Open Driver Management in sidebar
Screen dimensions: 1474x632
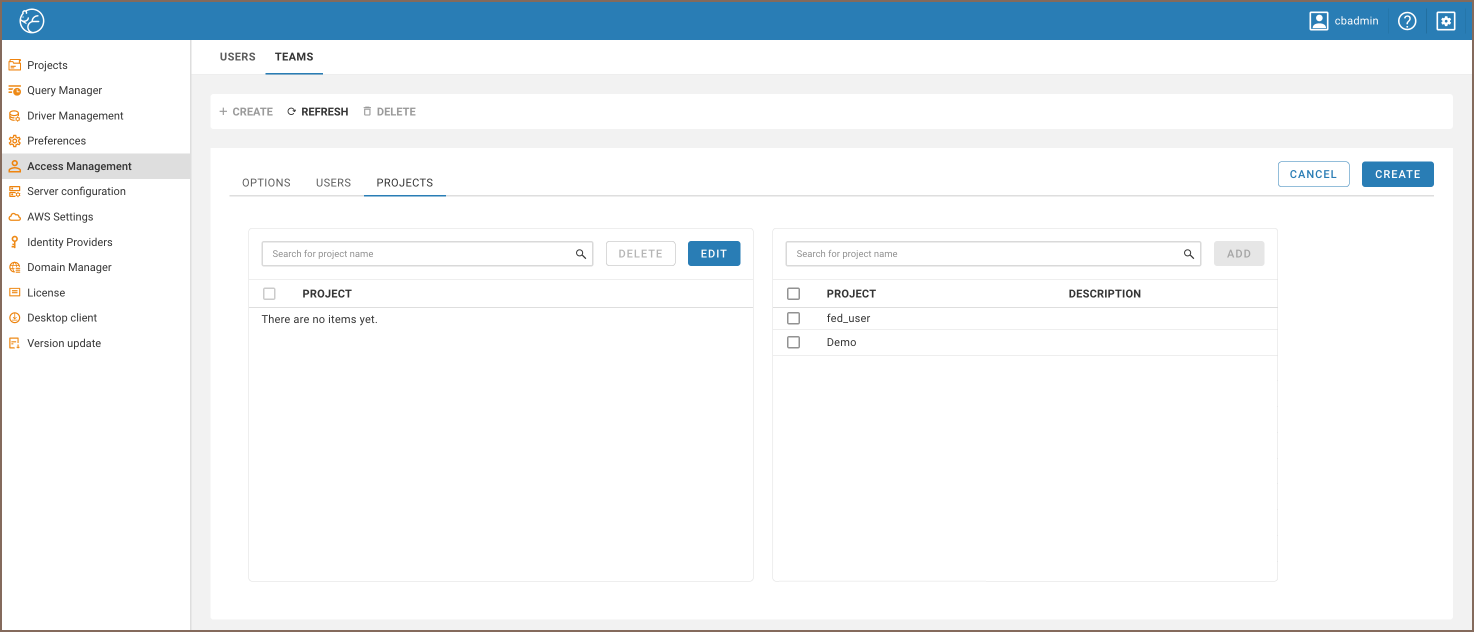(75, 116)
